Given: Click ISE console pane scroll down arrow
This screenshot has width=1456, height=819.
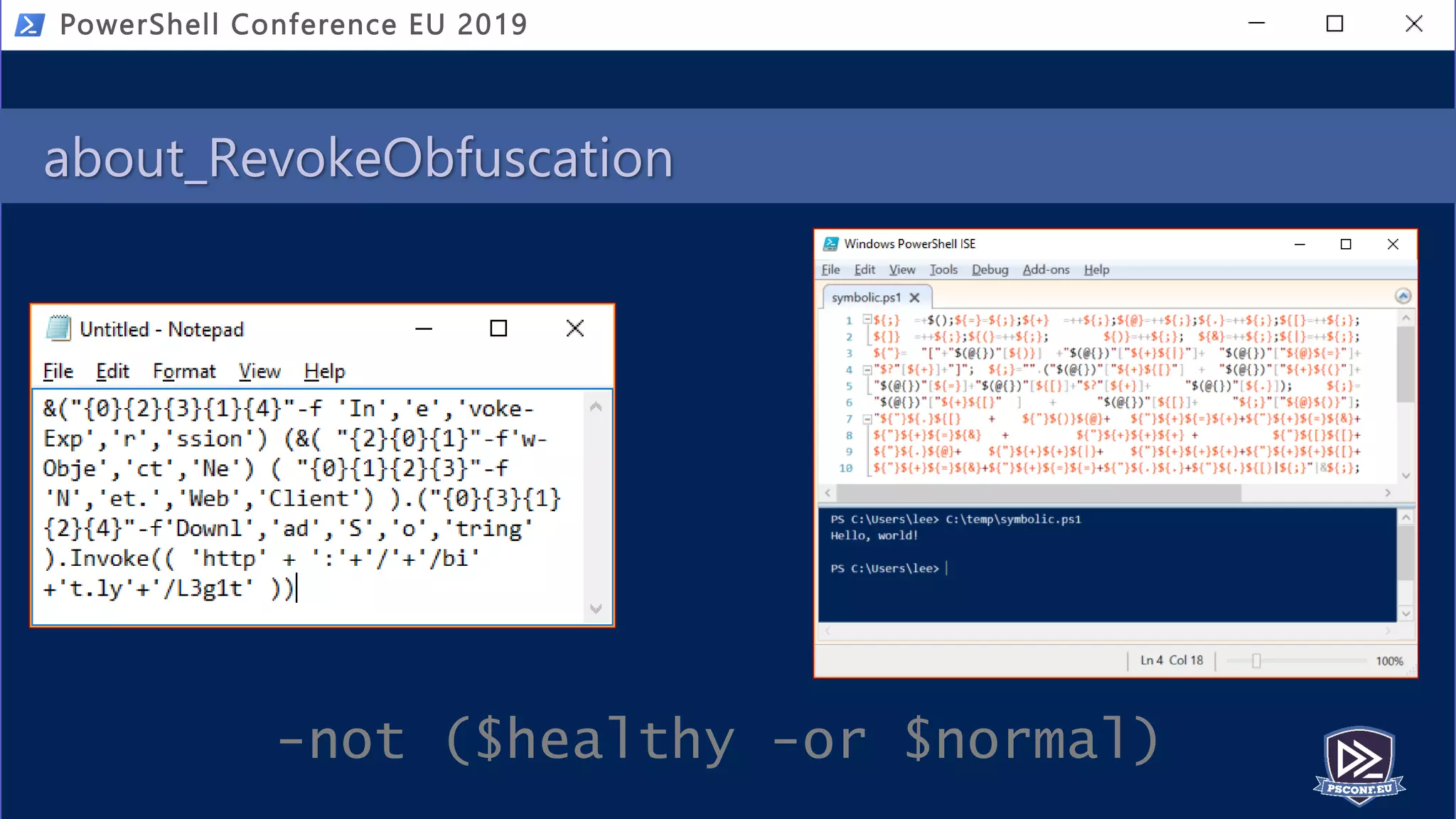Looking at the screenshot, I should click(1406, 613).
